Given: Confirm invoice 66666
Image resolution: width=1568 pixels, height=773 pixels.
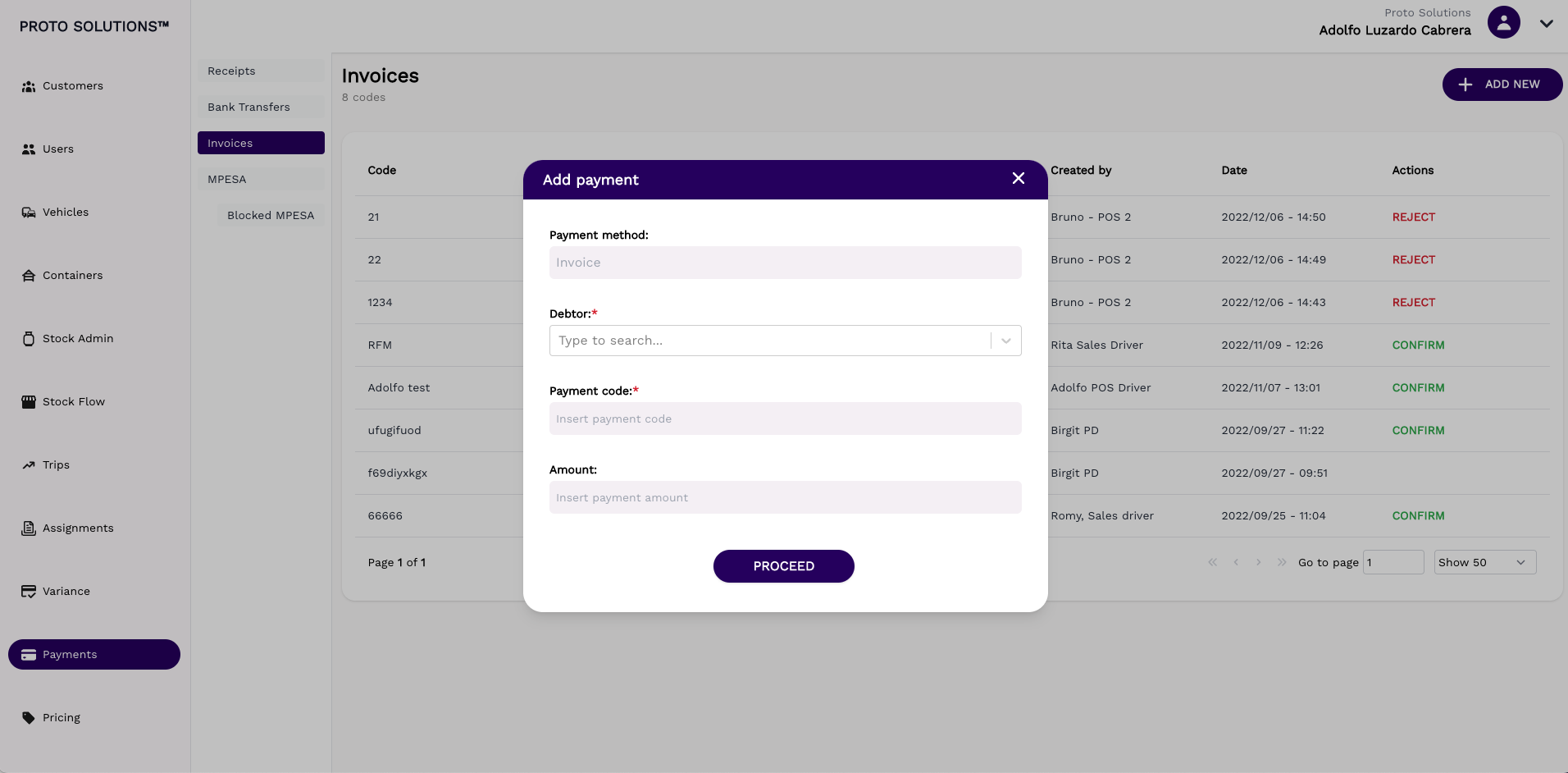Looking at the screenshot, I should [1418, 516].
